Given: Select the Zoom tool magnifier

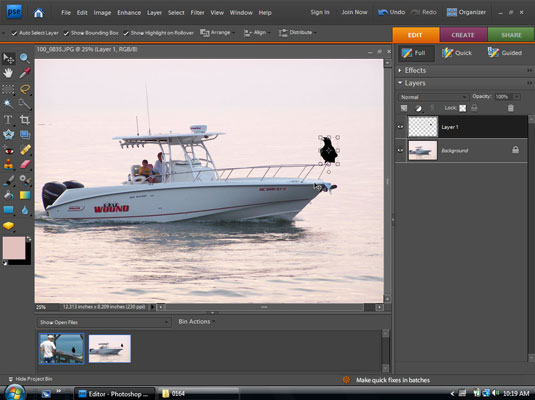Looking at the screenshot, I should (x=24, y=58).
